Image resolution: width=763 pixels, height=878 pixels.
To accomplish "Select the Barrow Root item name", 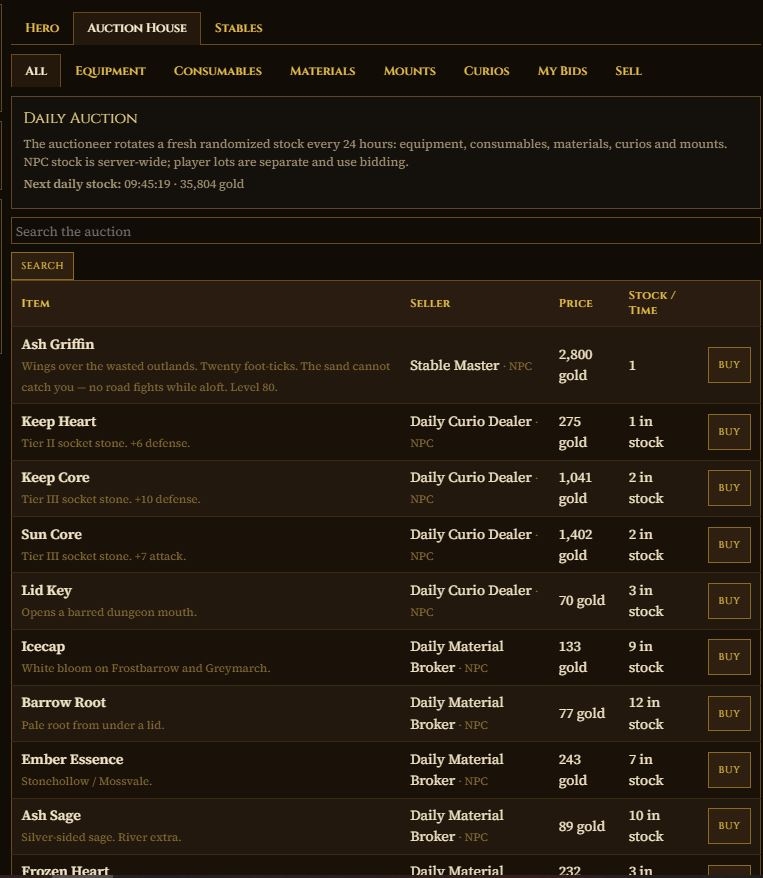I will [64, 703].
